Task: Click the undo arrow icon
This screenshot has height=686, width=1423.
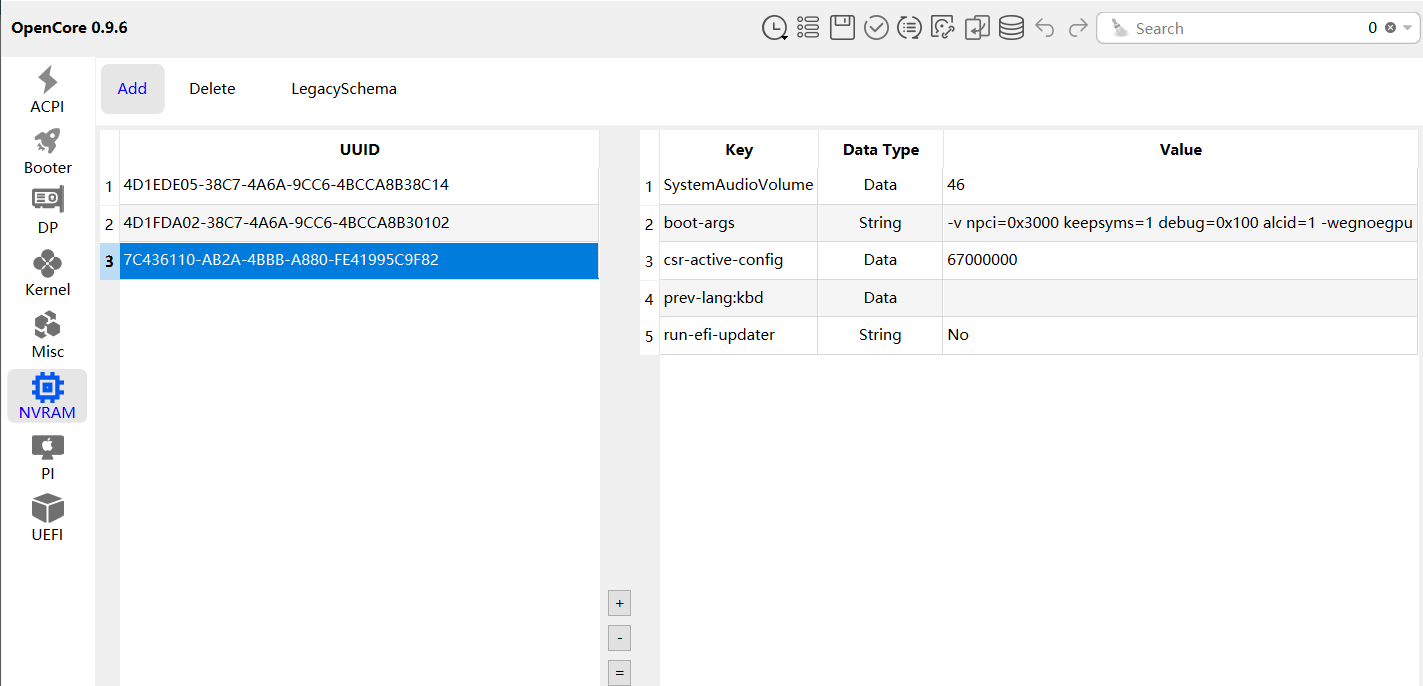Action: pos(1045,28)
